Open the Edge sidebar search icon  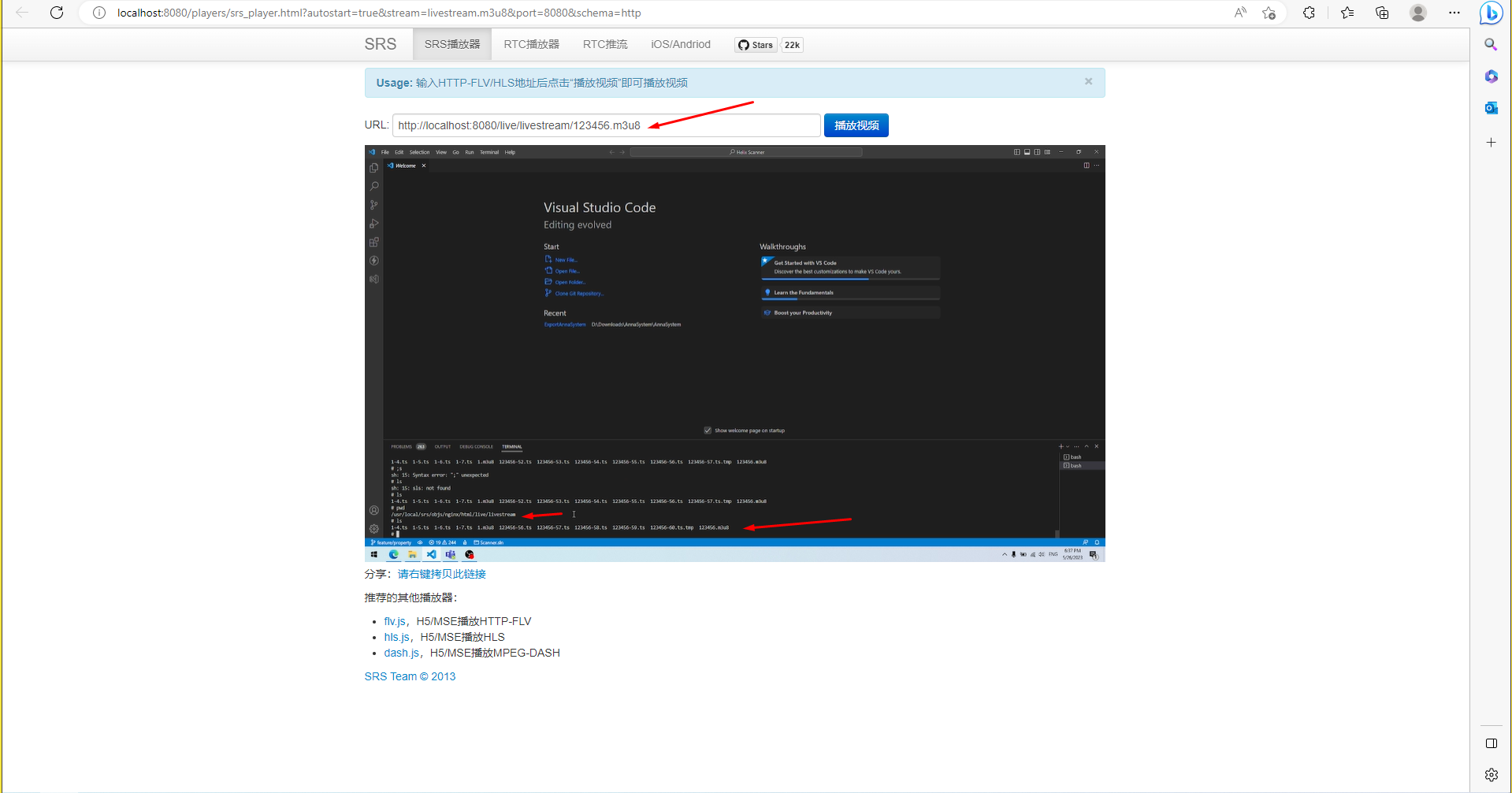1491,45
